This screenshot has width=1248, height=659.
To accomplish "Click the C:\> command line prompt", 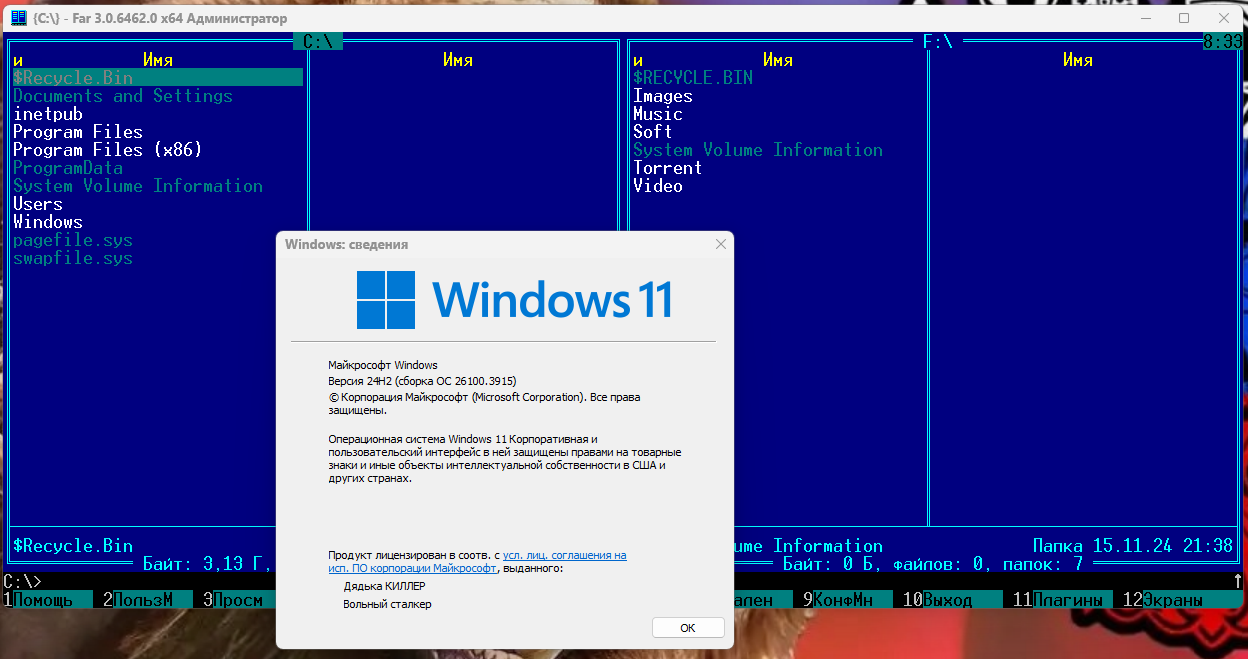I will pyautogui.click(x=23, y=581).
